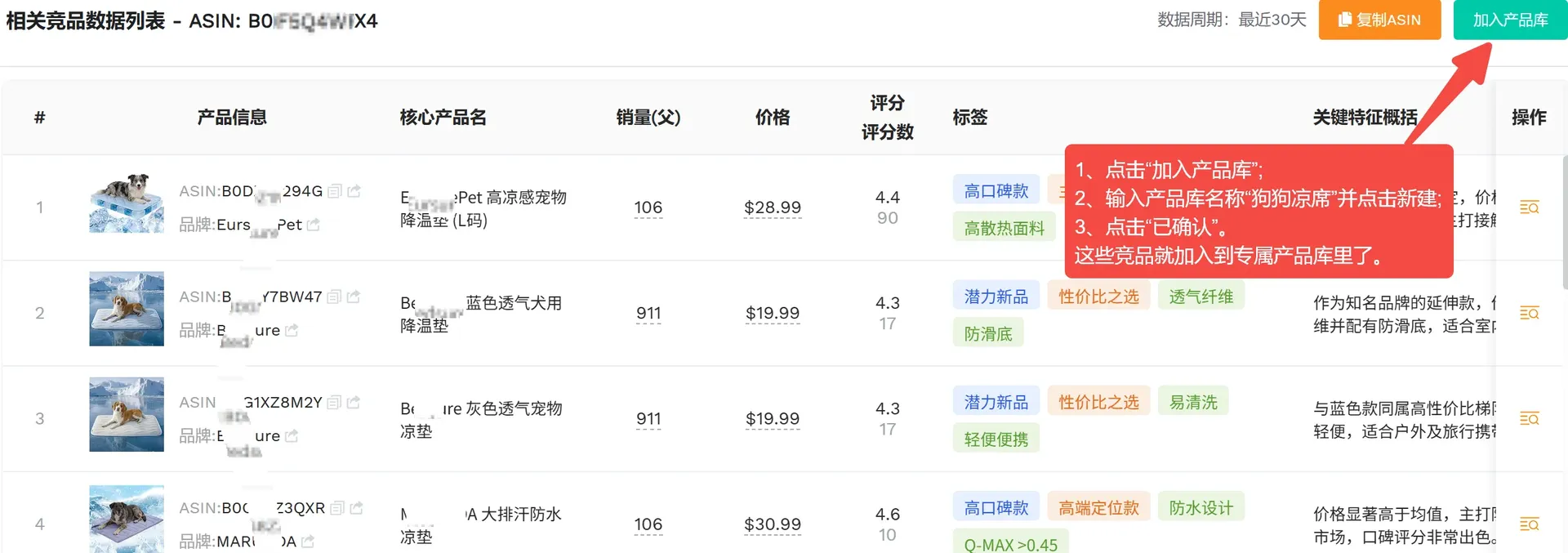Screen dimensions: 1568x553
Task: Click the 产品信息 column header
Action: click(x=232, y=118)
